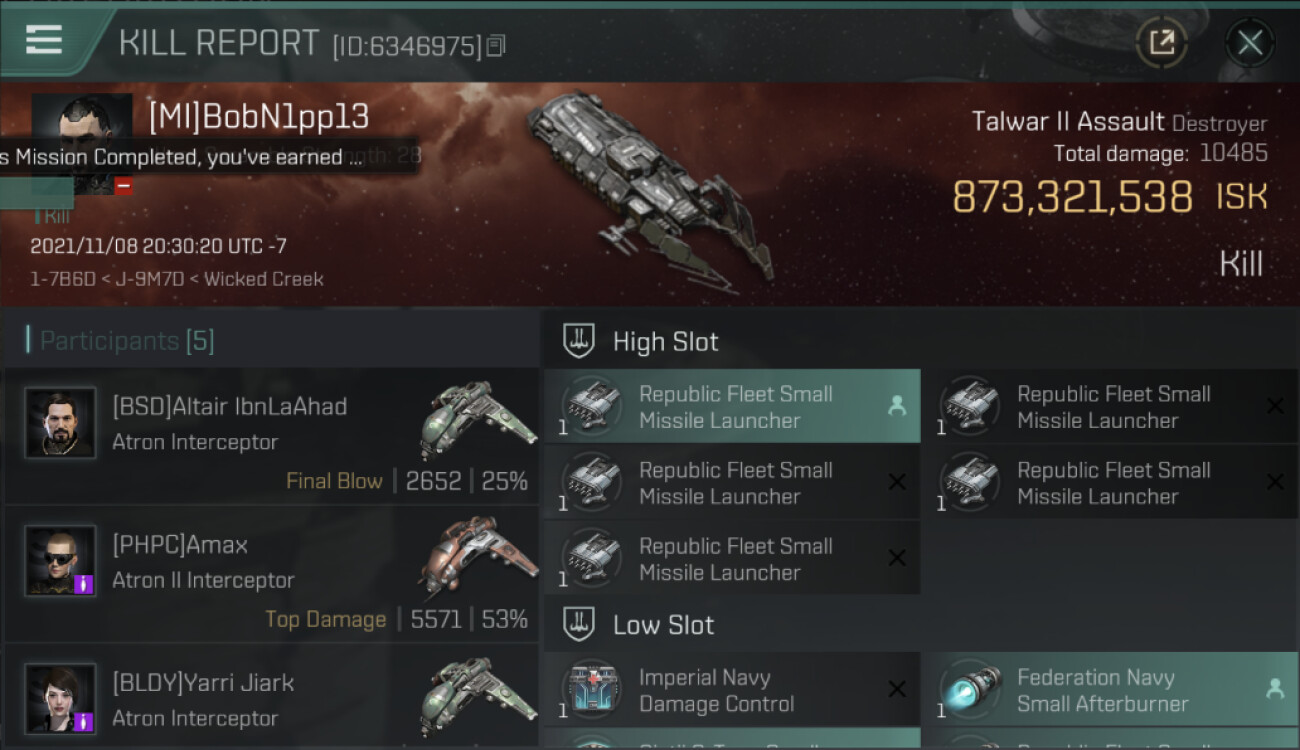The width and height of the screenshot is (1300, 750).
Task: Click the purple info badge on Amax
Action: (84, 582)
